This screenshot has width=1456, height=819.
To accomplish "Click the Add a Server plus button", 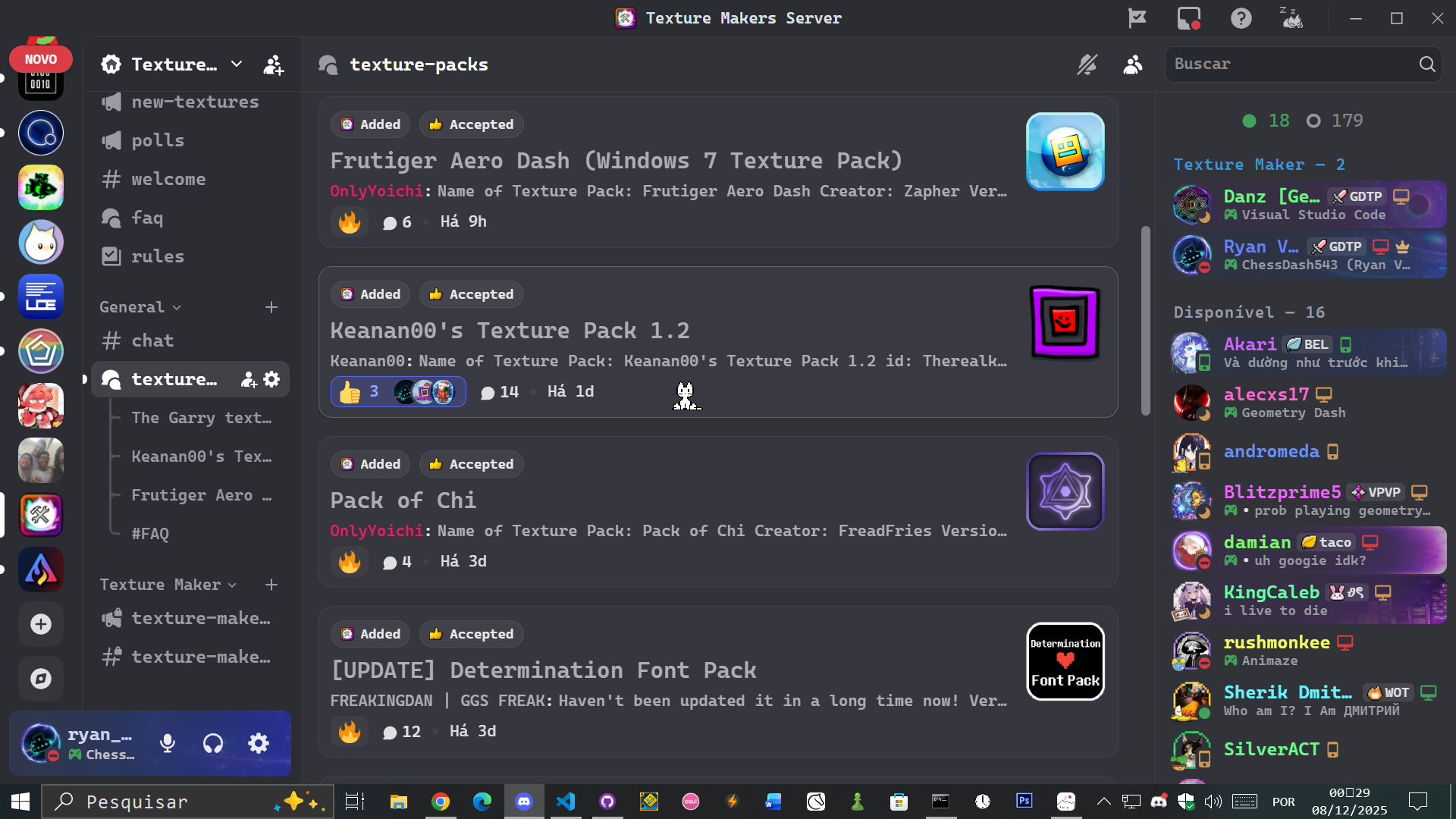I will coord(40,624).
